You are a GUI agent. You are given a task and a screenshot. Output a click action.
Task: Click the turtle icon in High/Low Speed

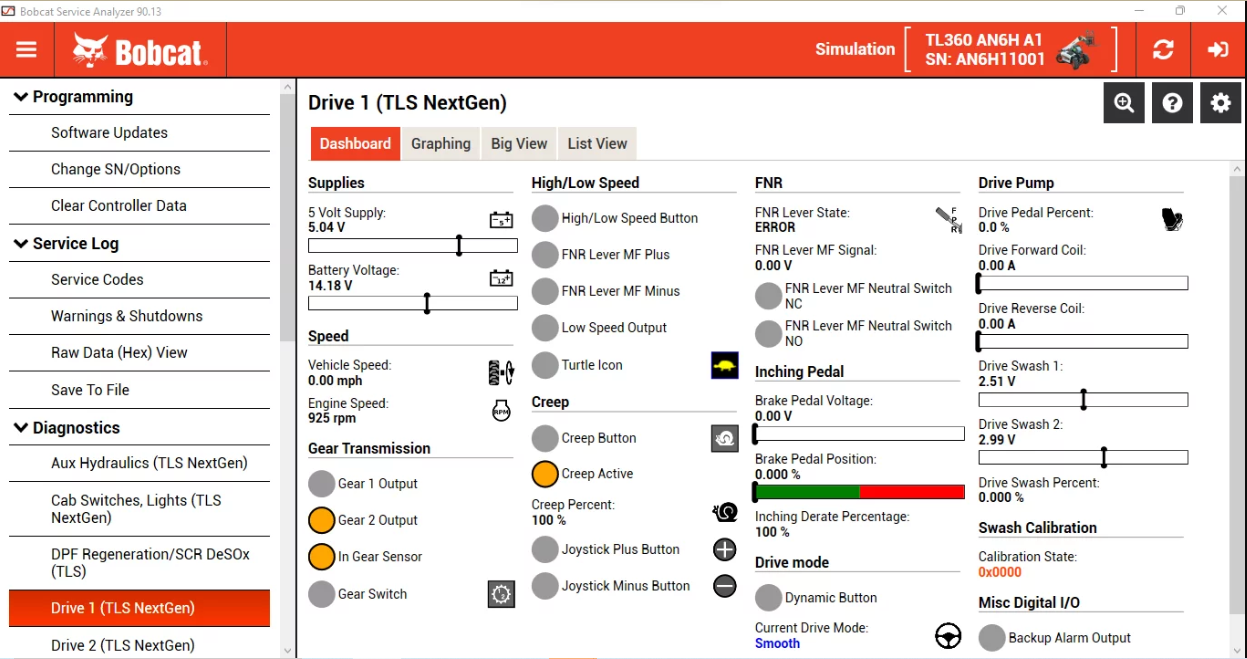point(724,365)
